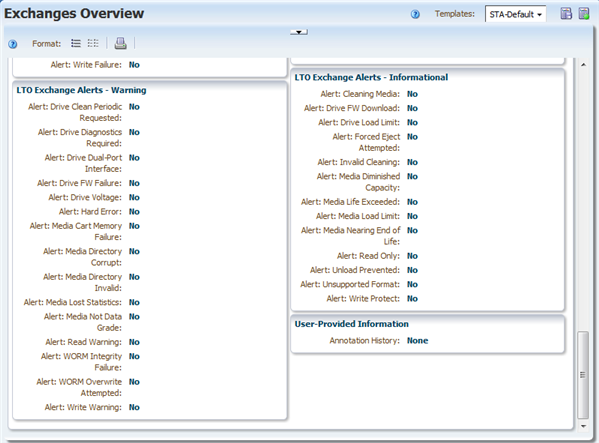
Task: Click the No value for Hard Error
Action: 134,212
